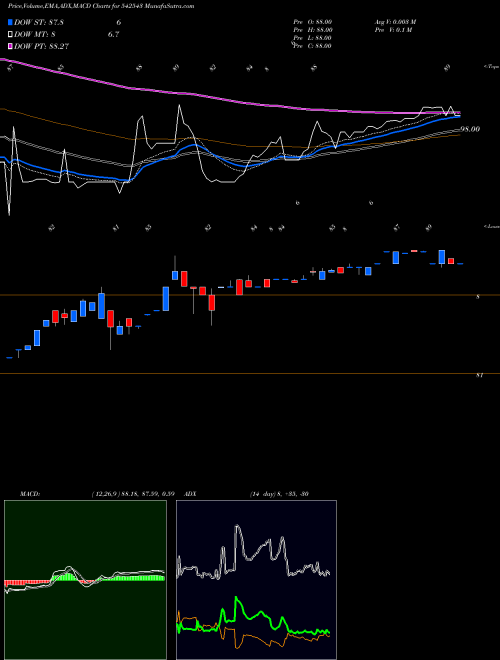The width and height of the screenshot is (500, 660).
Task: Click the 'Pre H: 88.00' high value
Action: tap(313, 30)
